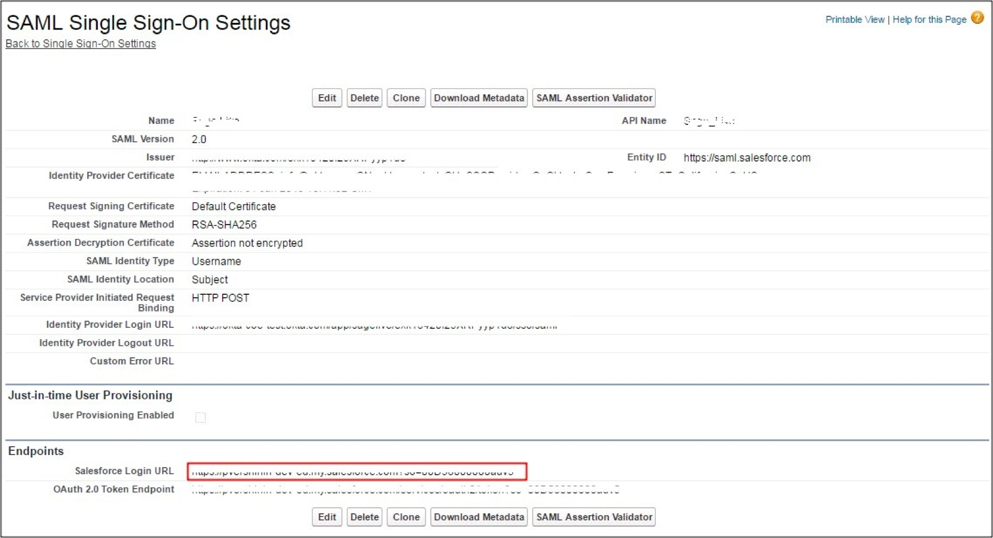Toggle the User Provisioning Enabled checkbox

(x=200, y=417)
